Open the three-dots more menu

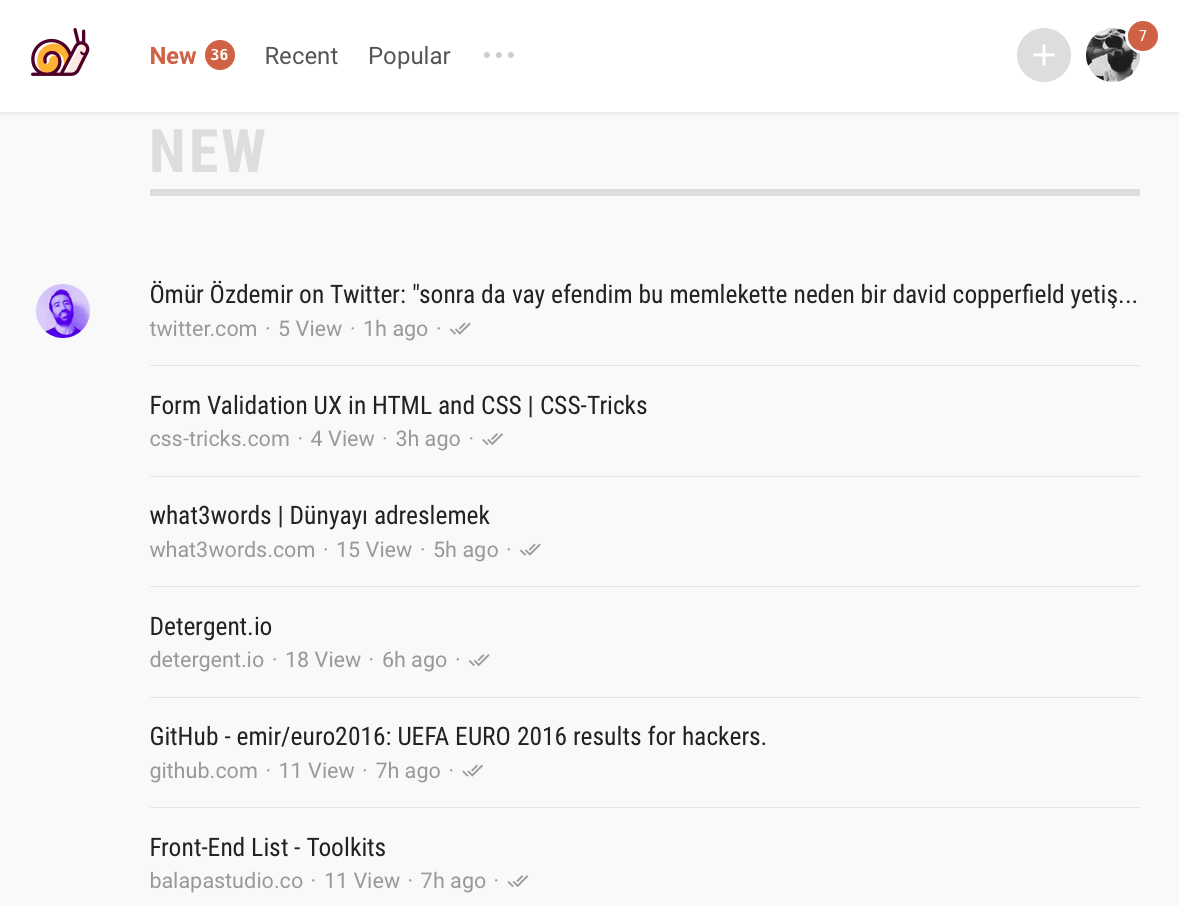(498, 55)
